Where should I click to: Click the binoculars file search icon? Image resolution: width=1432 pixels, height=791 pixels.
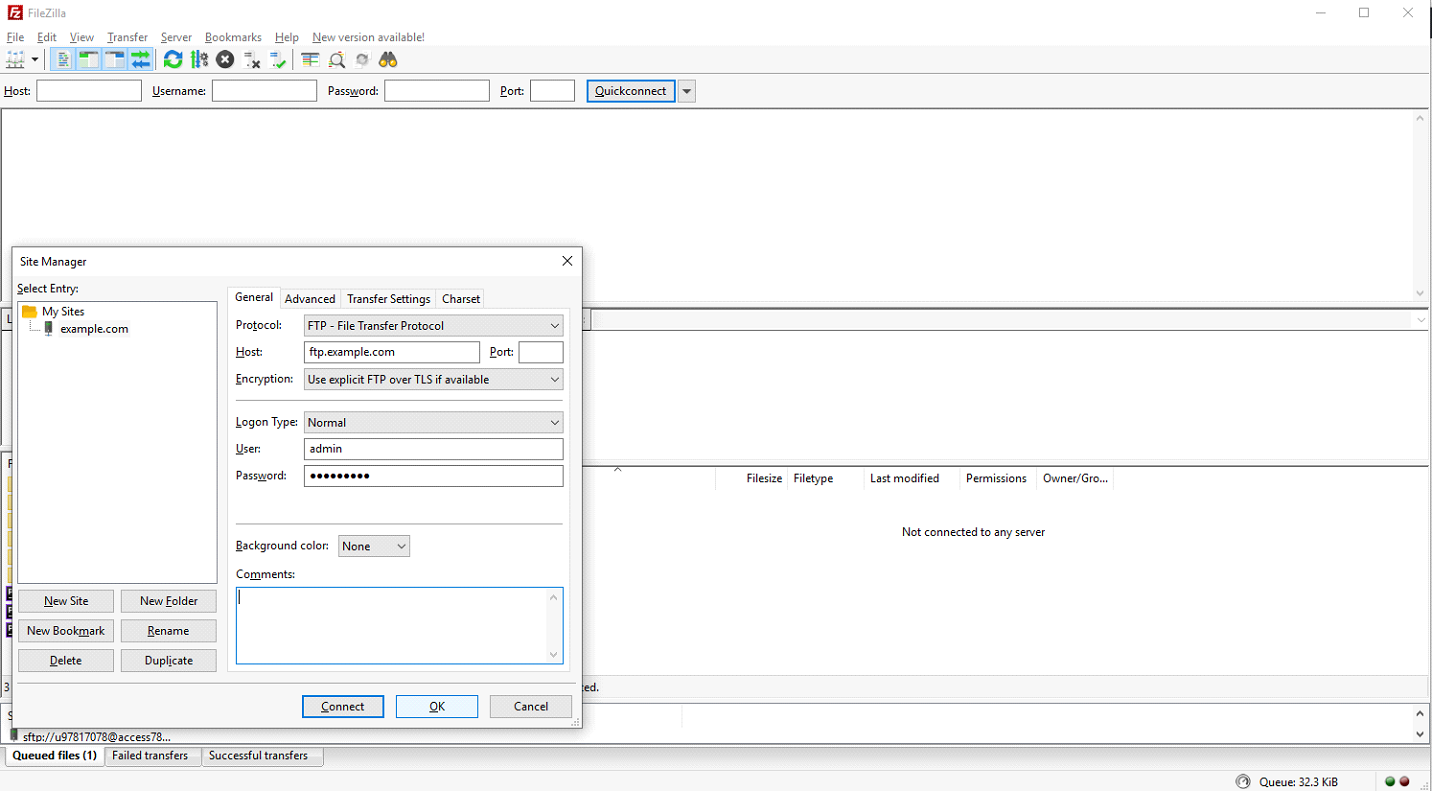coord(388,60)
